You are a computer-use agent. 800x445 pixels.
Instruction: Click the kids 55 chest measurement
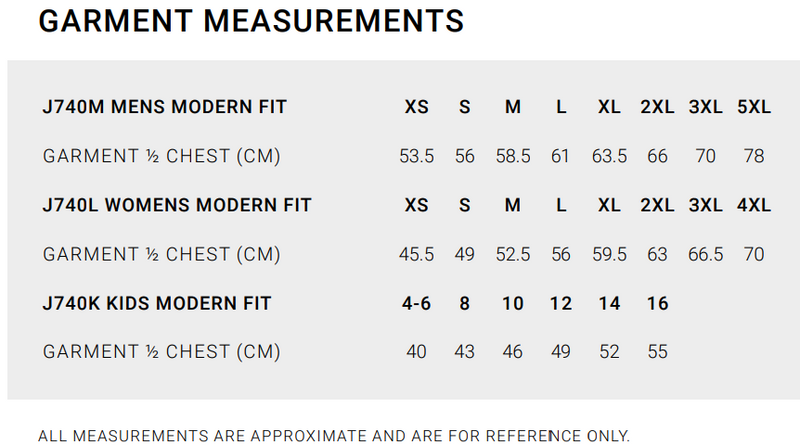click(x=657, y=352)
